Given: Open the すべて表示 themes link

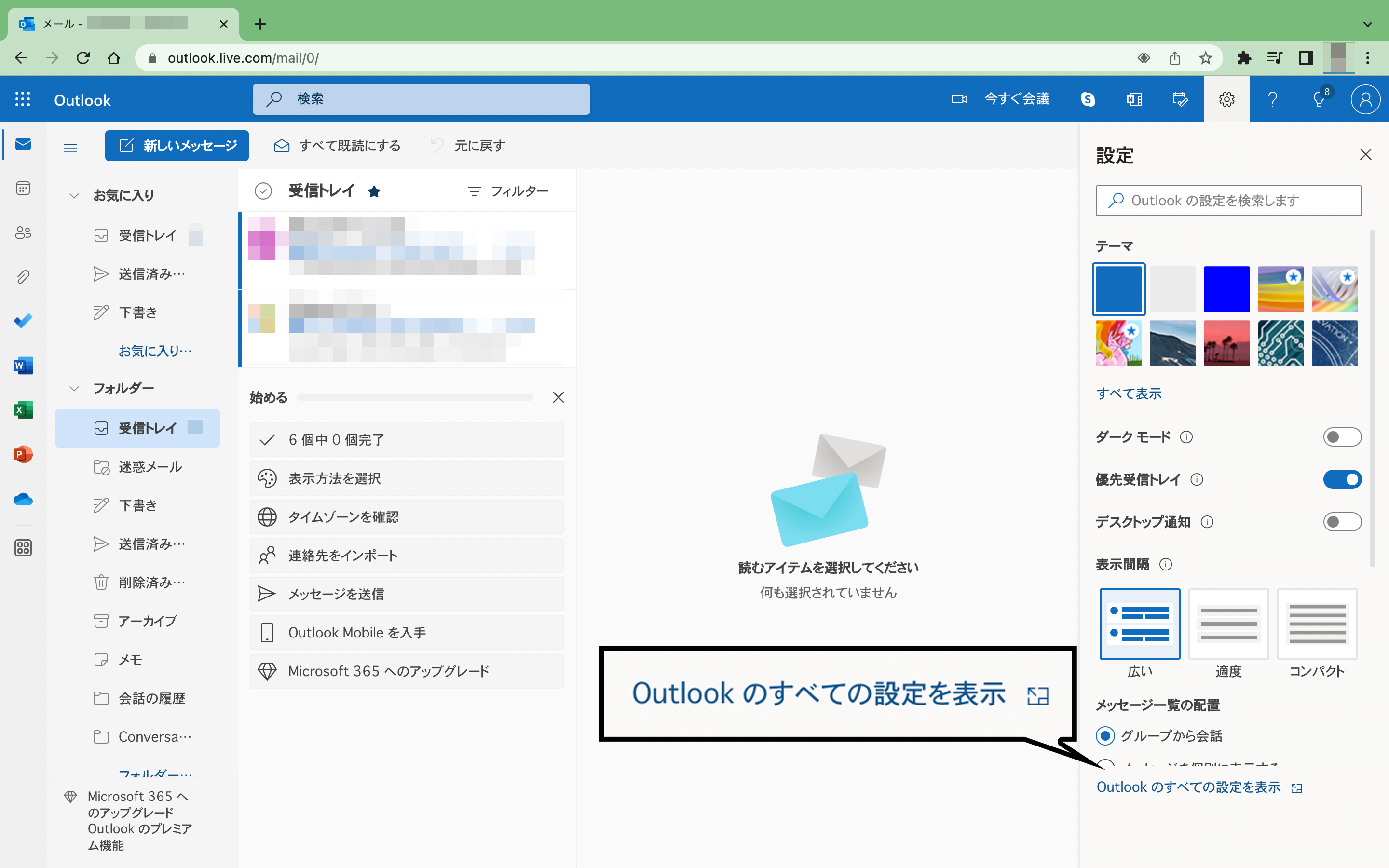Looking at the screenshot, I should (1129, 394).
